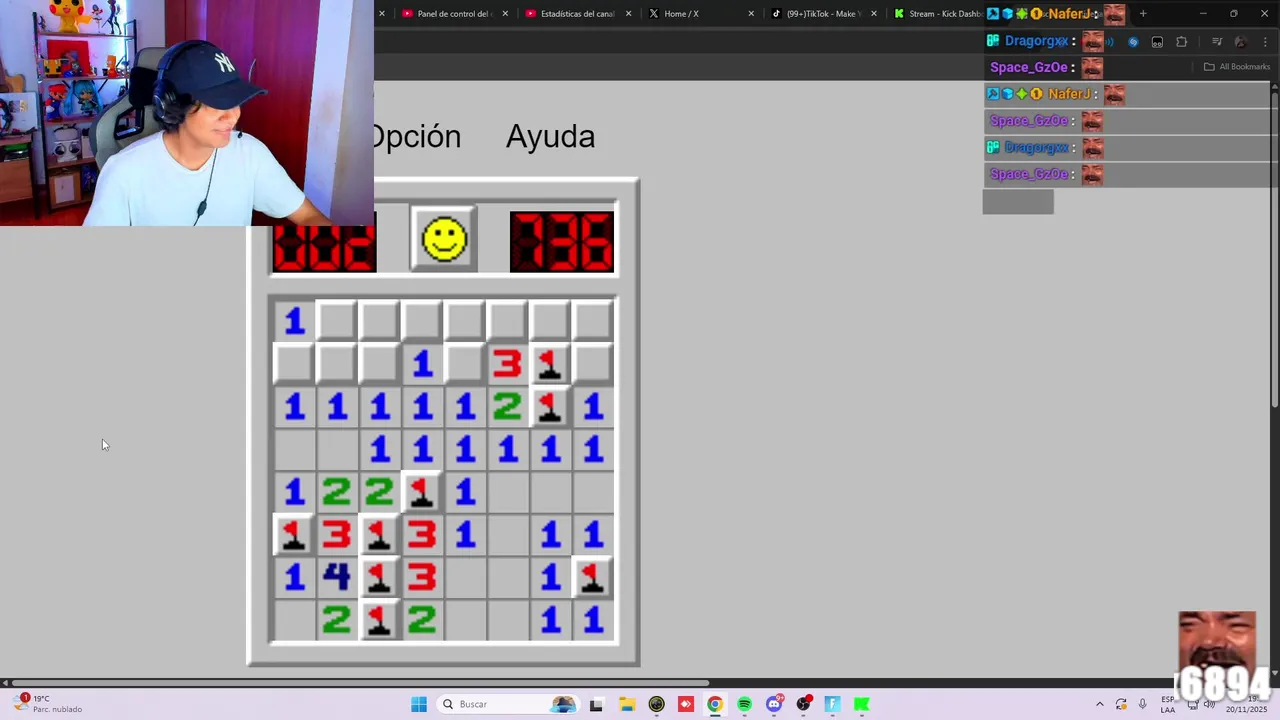
Task: Open the Opción menu in Minesweeper
Action: click(x=418, y=136)
